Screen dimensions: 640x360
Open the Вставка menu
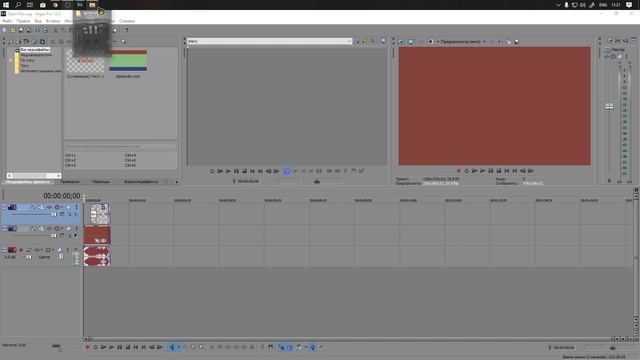pyautogui.click(x=53, y=21)
